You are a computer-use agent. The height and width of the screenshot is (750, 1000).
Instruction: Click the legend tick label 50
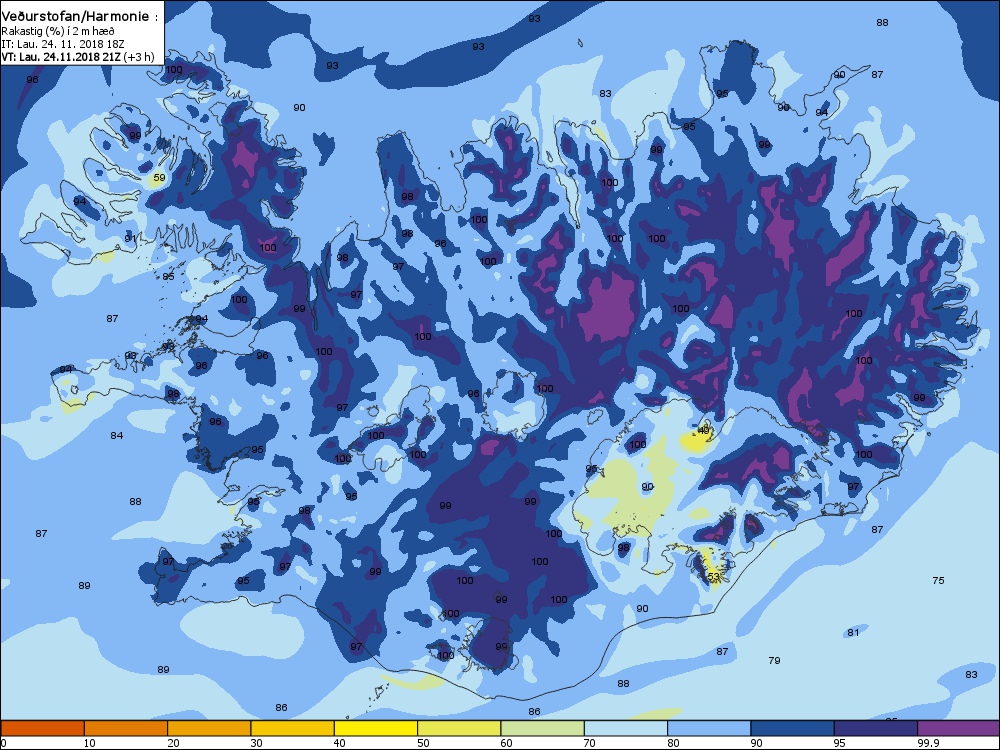tap(423, 742)
